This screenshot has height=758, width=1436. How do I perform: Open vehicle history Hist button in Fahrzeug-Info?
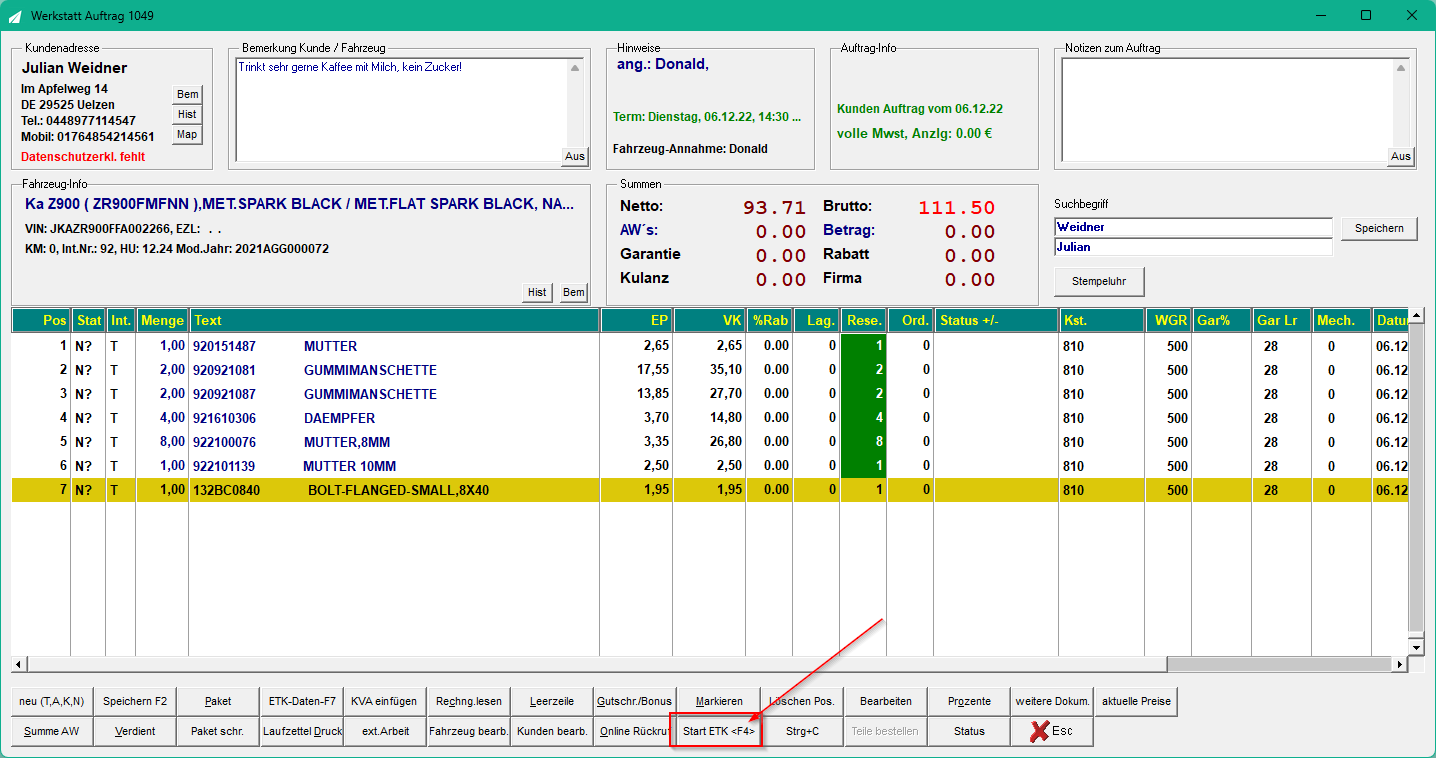click(537, 292)
